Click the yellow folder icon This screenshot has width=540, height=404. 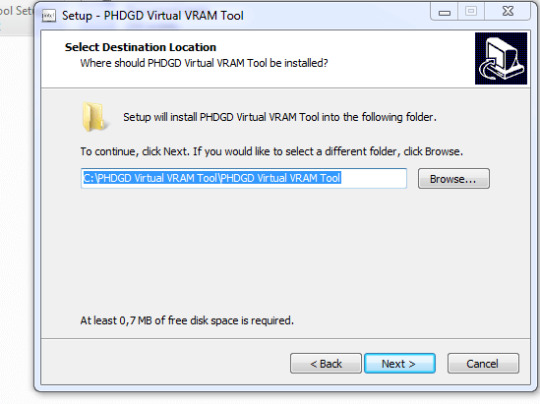(x=94, y=117)
